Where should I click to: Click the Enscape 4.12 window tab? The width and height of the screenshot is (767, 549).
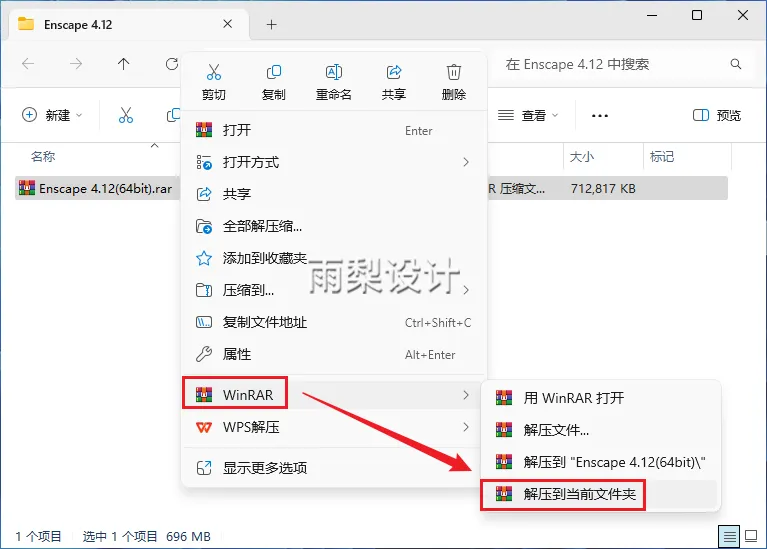tap(129, 24)
